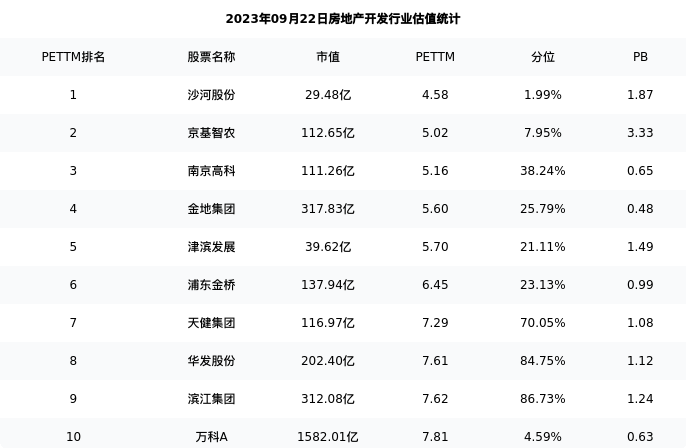The height and width of the screenshot is (448, 686).
Task: Click the table title 房地产开发行业估值统计
Action: coord(343,19)
